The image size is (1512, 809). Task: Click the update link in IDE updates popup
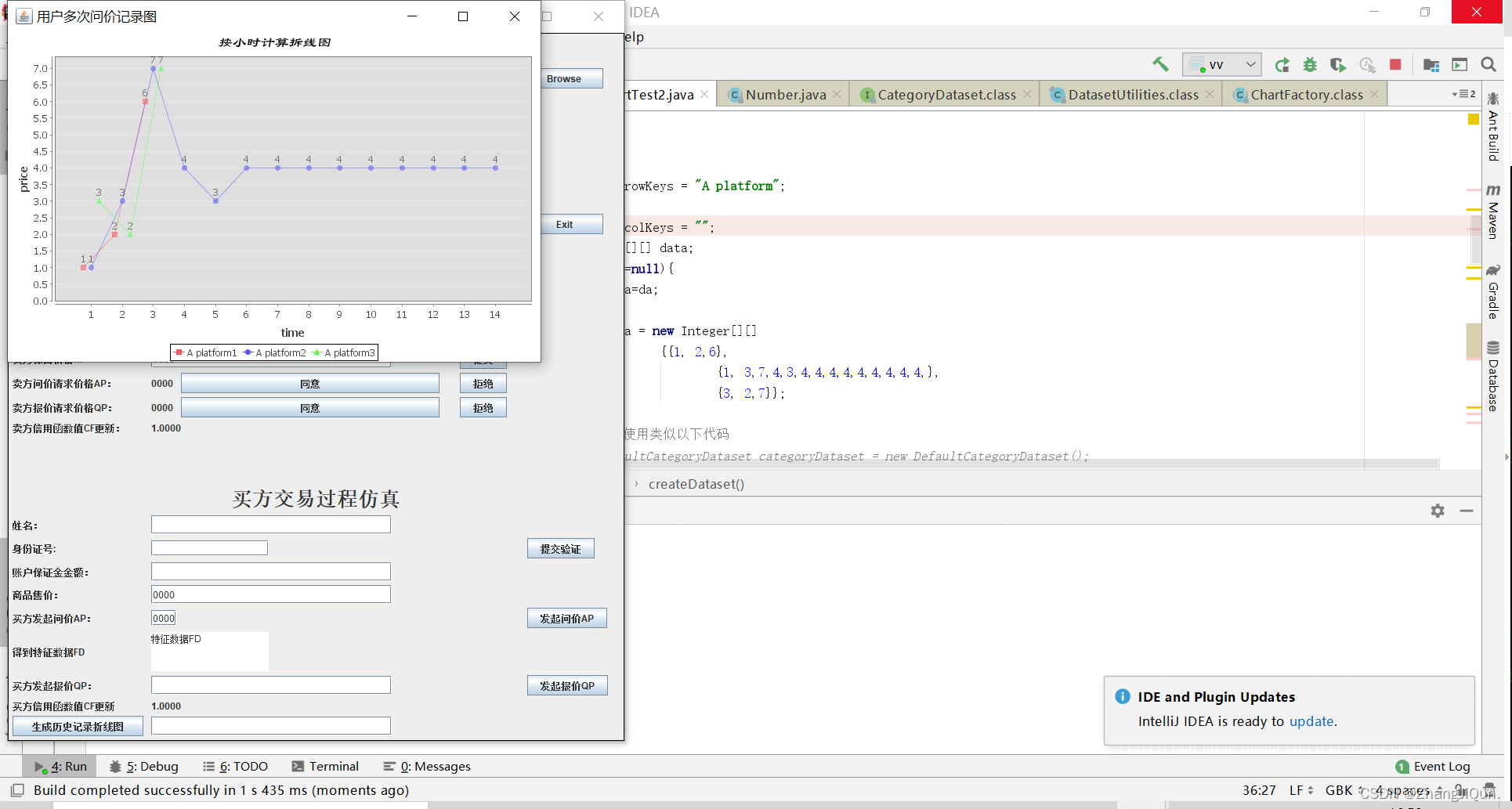pyautogui.click(x=1311, y=721)
